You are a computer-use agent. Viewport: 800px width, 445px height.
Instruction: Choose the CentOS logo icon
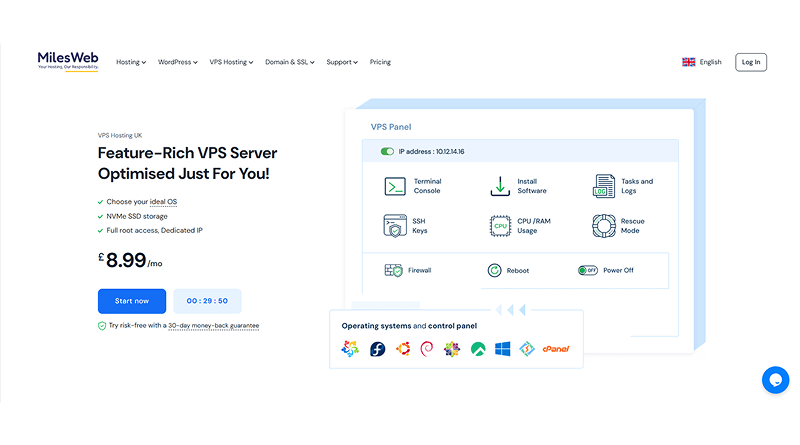coord(452,349)
